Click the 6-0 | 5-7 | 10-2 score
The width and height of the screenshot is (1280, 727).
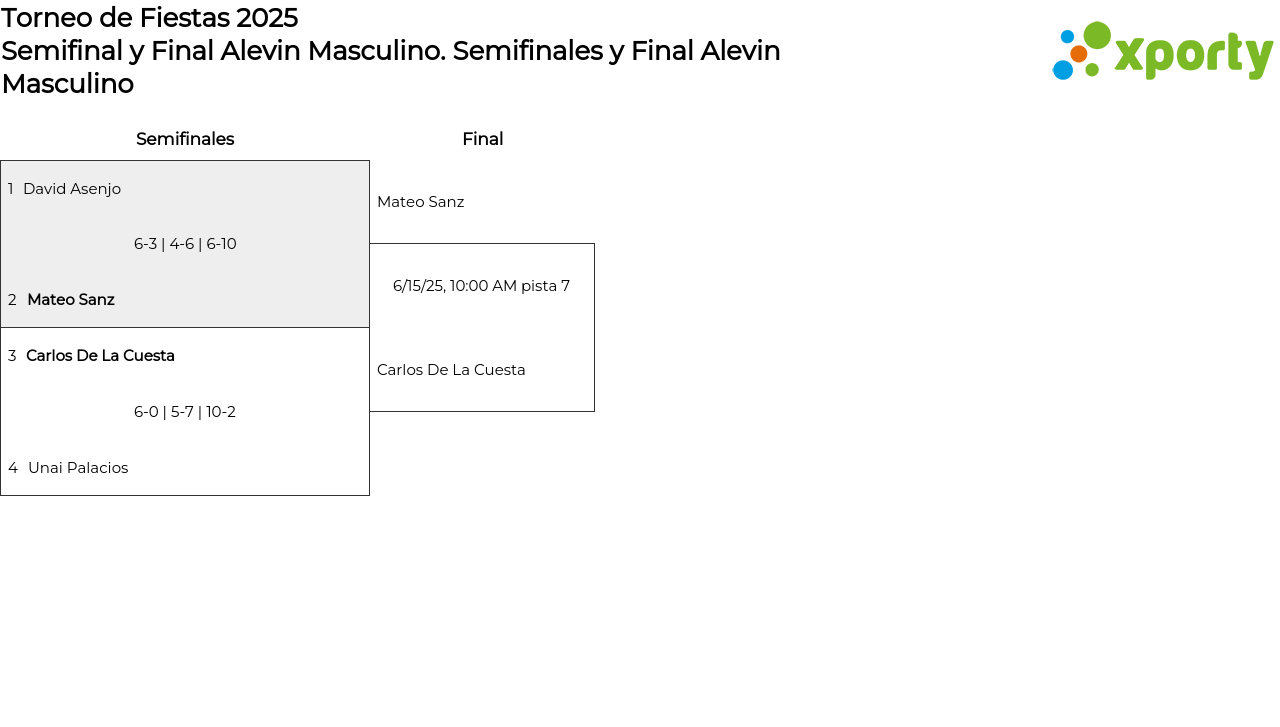point(185,412)
